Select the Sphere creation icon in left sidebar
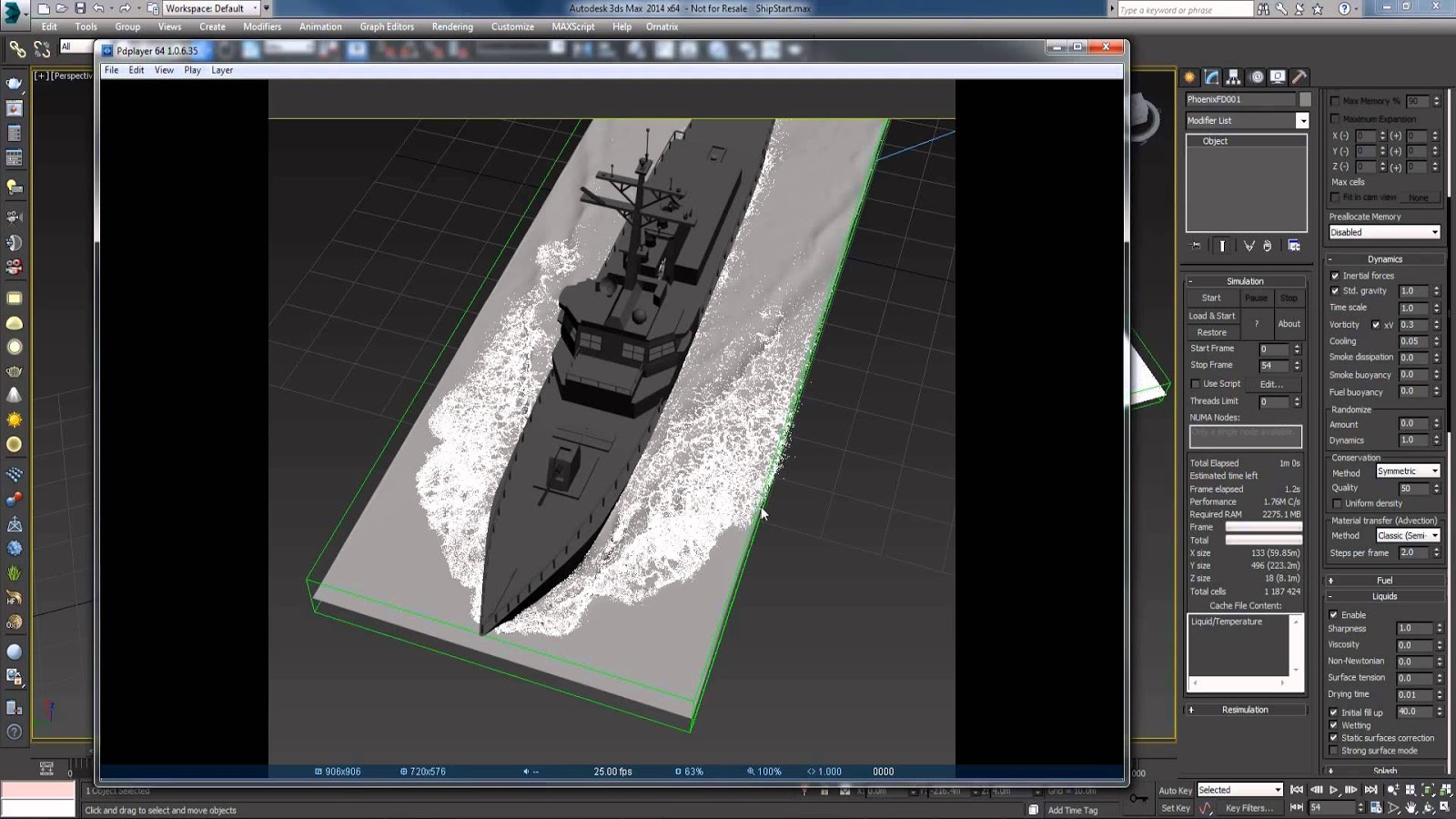This screenshot has width=1456, height=819. (15, 347)
